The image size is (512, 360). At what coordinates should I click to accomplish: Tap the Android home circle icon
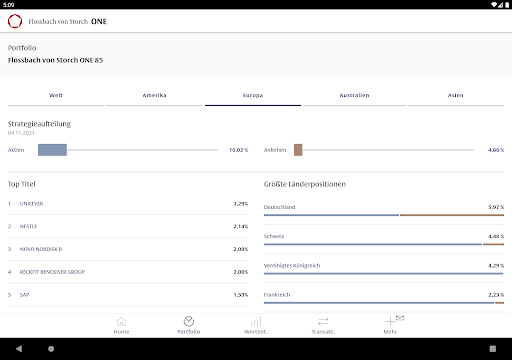coord(51,349)
